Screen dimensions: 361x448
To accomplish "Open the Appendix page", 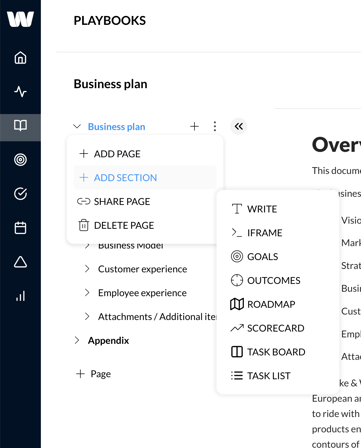I will tap(108, 340).
